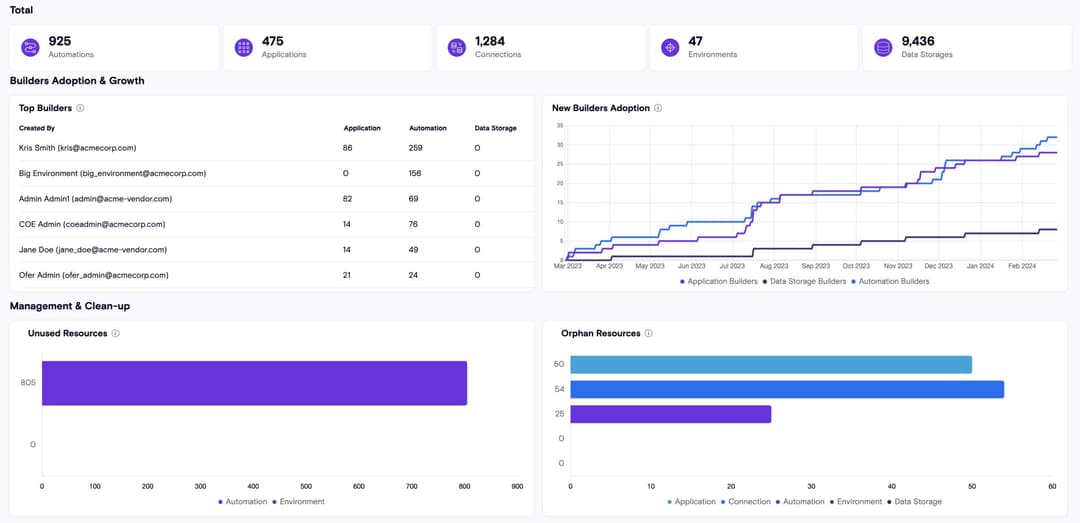Click the Created By column header
This screenshot has width=1080, height=523.
coord(37,129)
